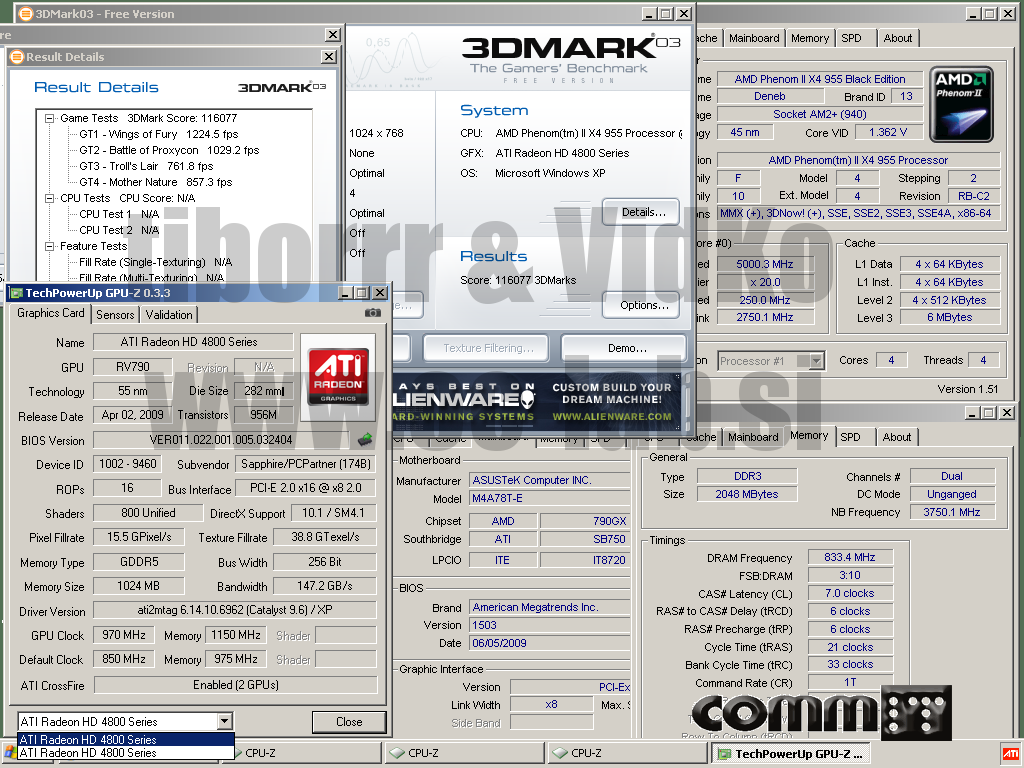Image resolution: width=1024 pixels, height=768 pixels.
Task: Click the GPU-Z Name field ATI Radeon HD 4800 Series
Action: click(193, 342)
